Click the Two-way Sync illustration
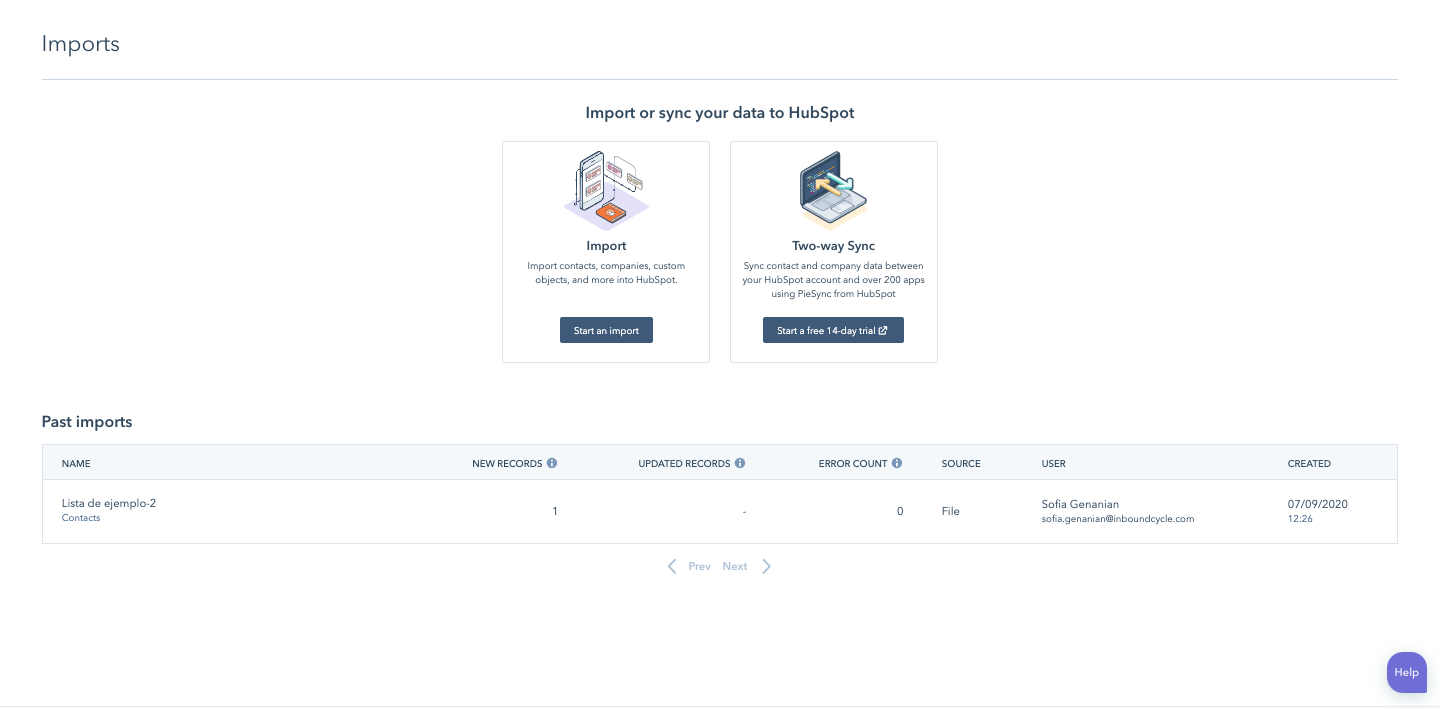The width and height of the screenshot is (1440, 709). coord(833,191)
